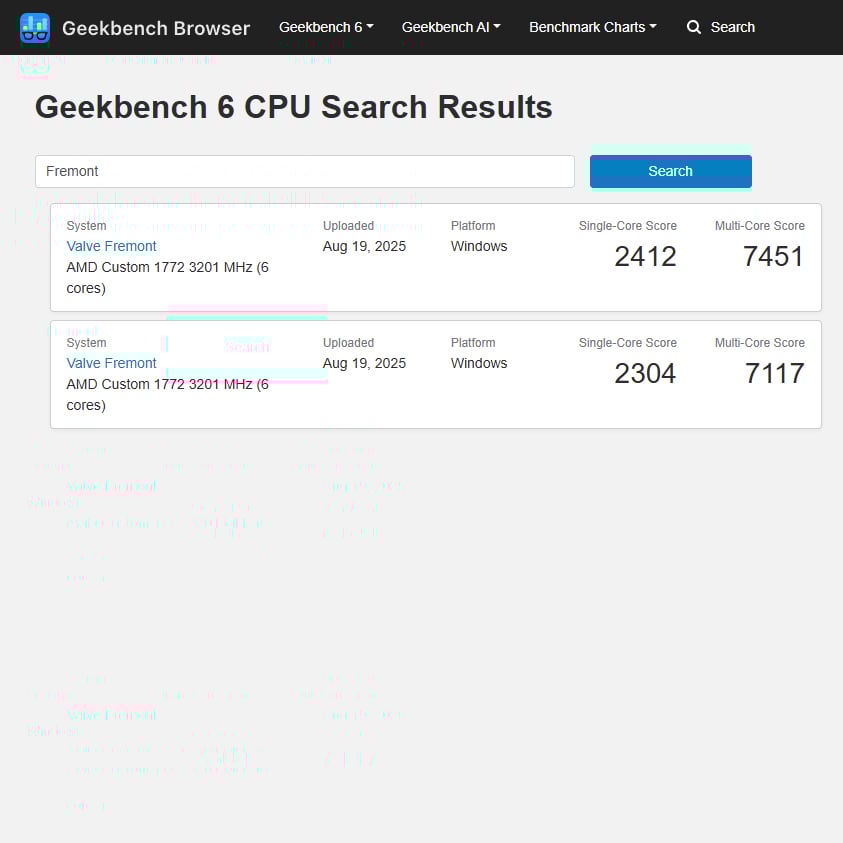
Task: Select the single-core score 2412
Action: (645, 256)
